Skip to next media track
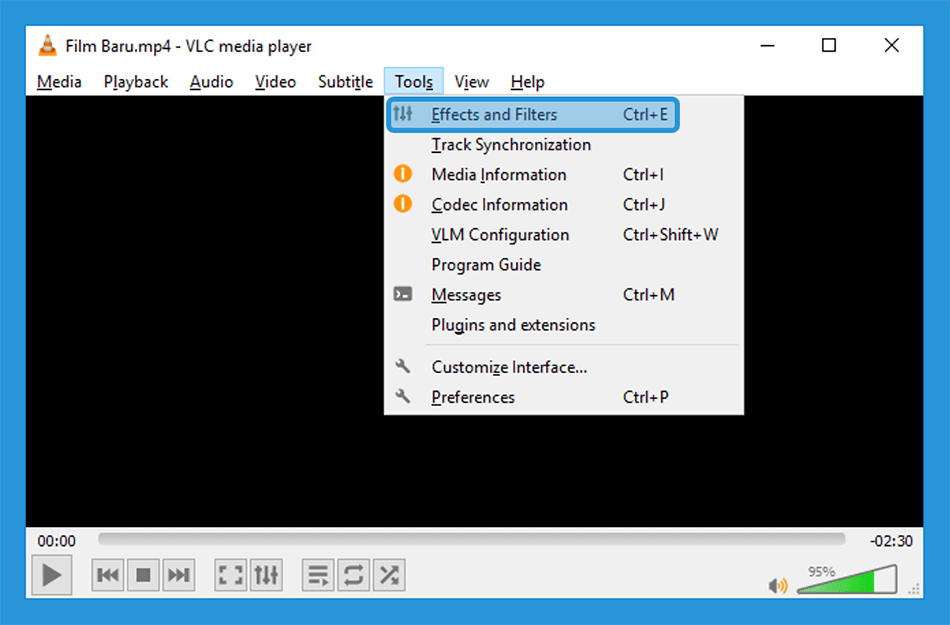The width and height of the screenshot is (950, 625). click(178, 575)
